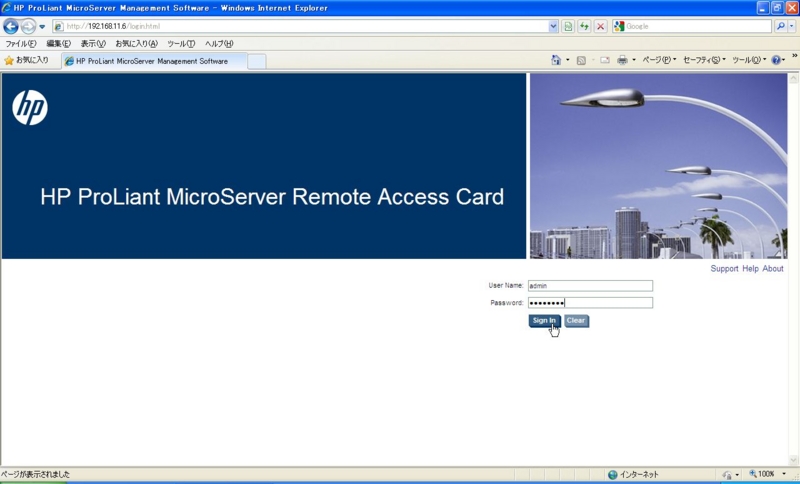This screenshot has width=800, height=484.
Task: Open the search provider dropdown arrow
Action: pos(791,26)
